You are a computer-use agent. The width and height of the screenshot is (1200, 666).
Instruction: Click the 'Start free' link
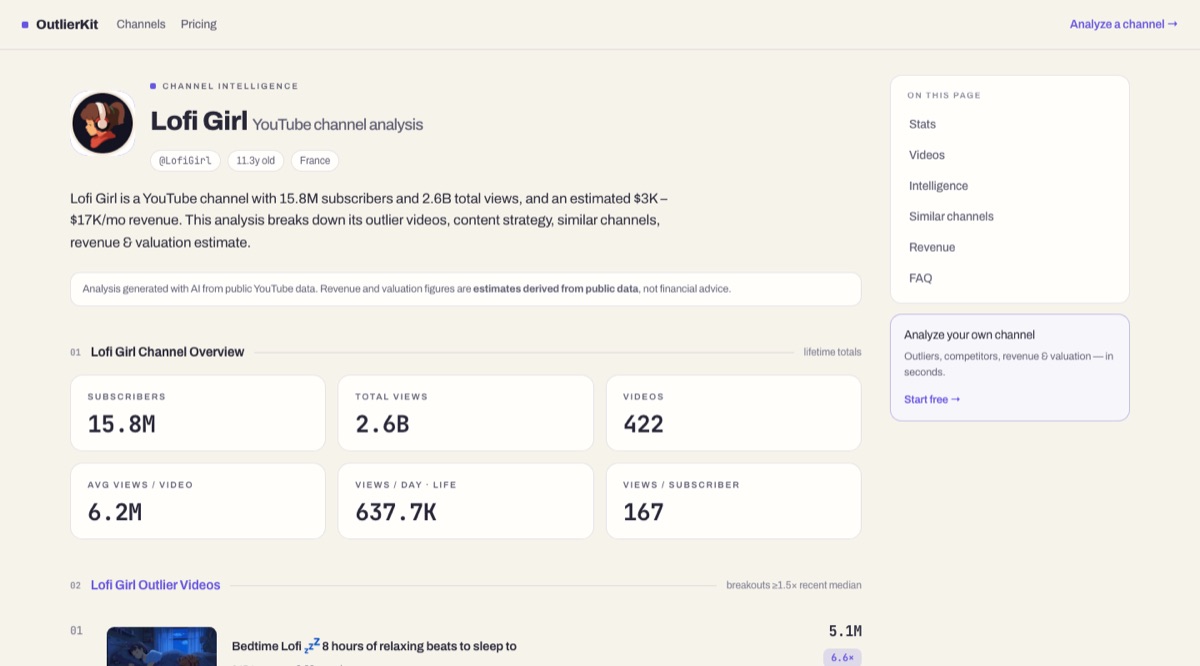pos(932,399)
